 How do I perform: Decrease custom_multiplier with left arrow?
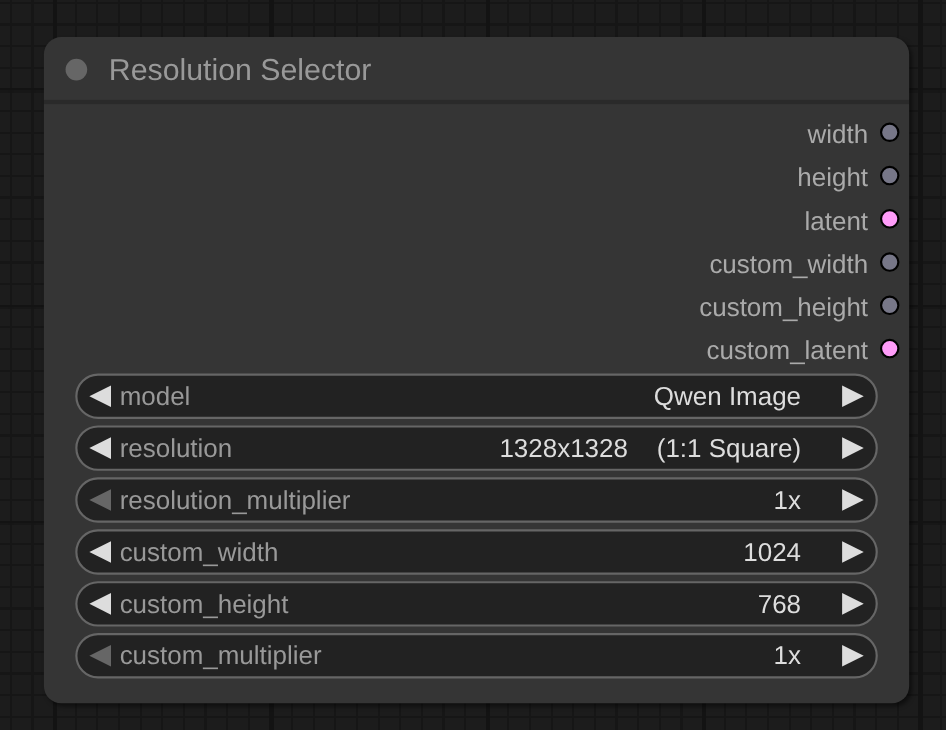click(100, 656)
